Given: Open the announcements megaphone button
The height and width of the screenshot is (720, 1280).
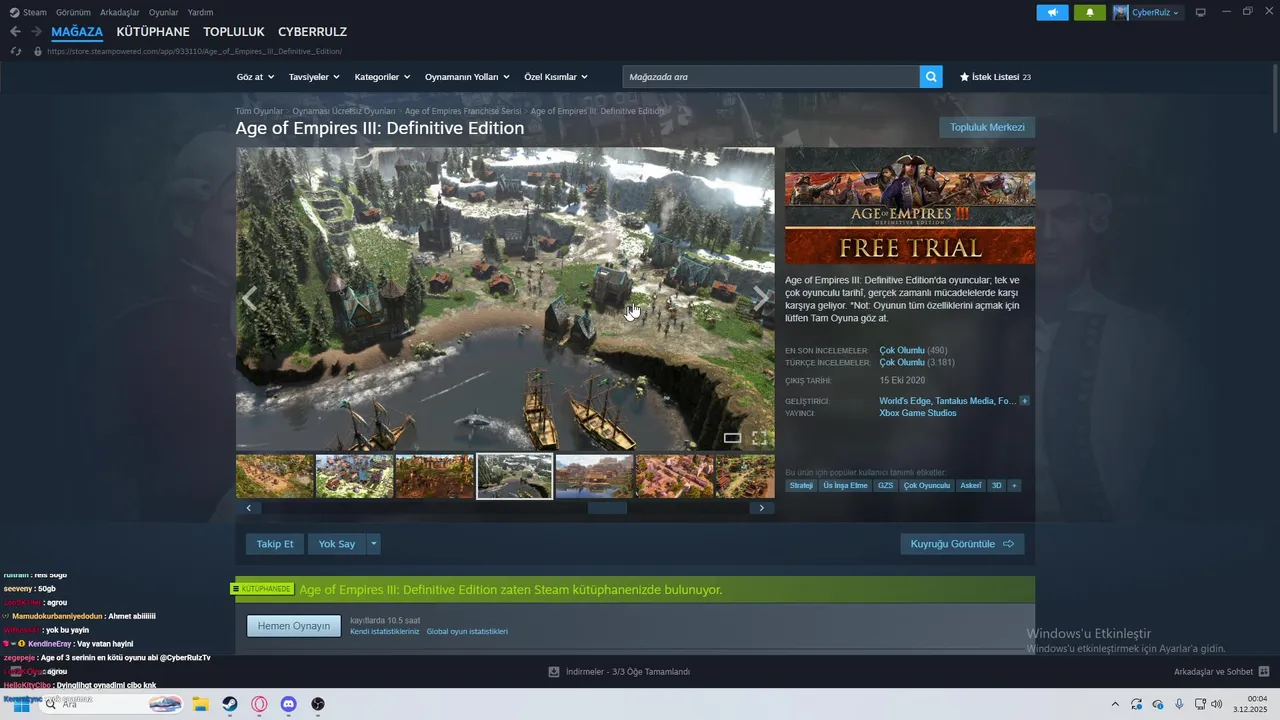Looking at the screenshot, I should pos(1052,12).
